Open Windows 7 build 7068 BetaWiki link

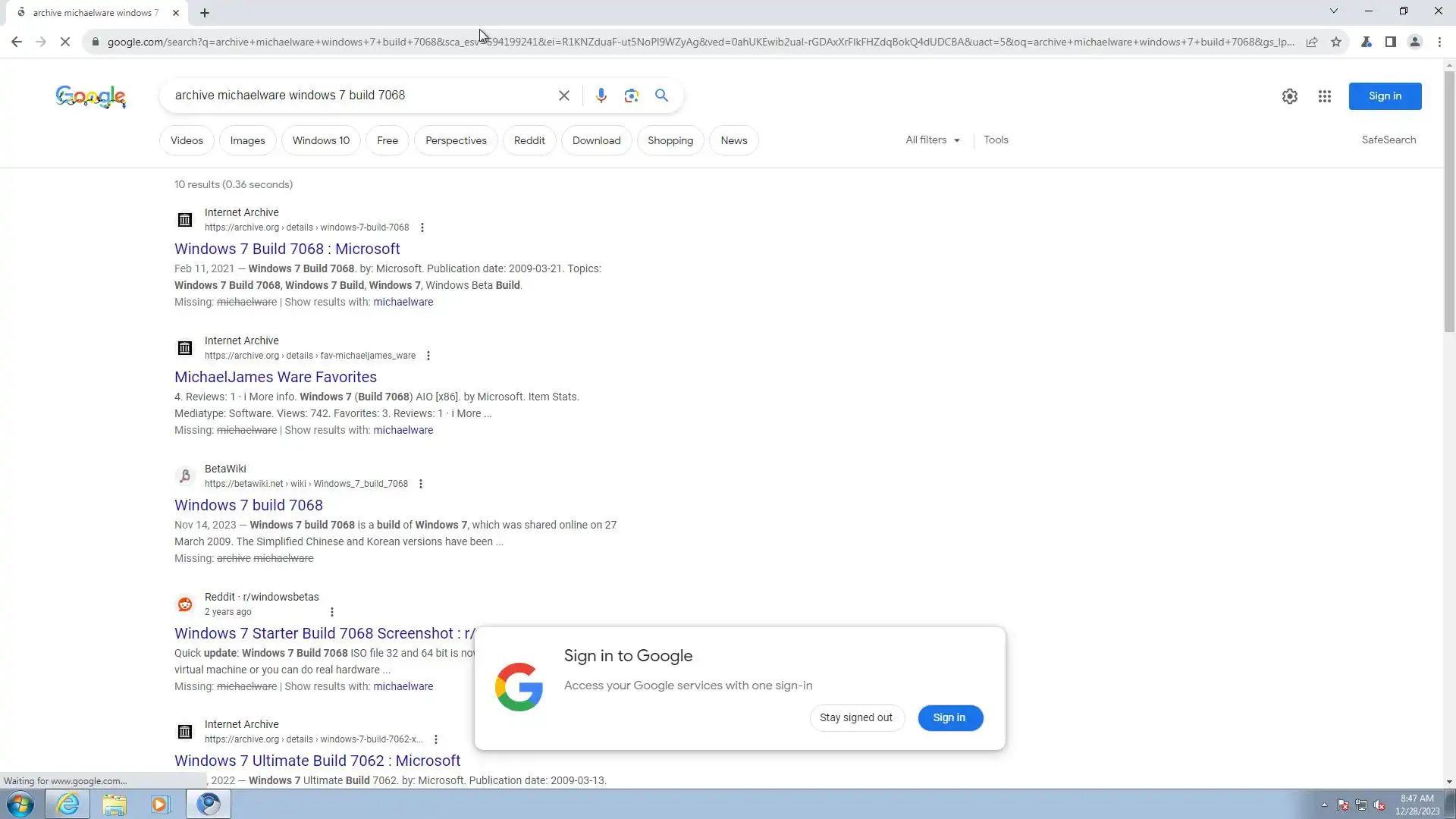tap(248, 505)
